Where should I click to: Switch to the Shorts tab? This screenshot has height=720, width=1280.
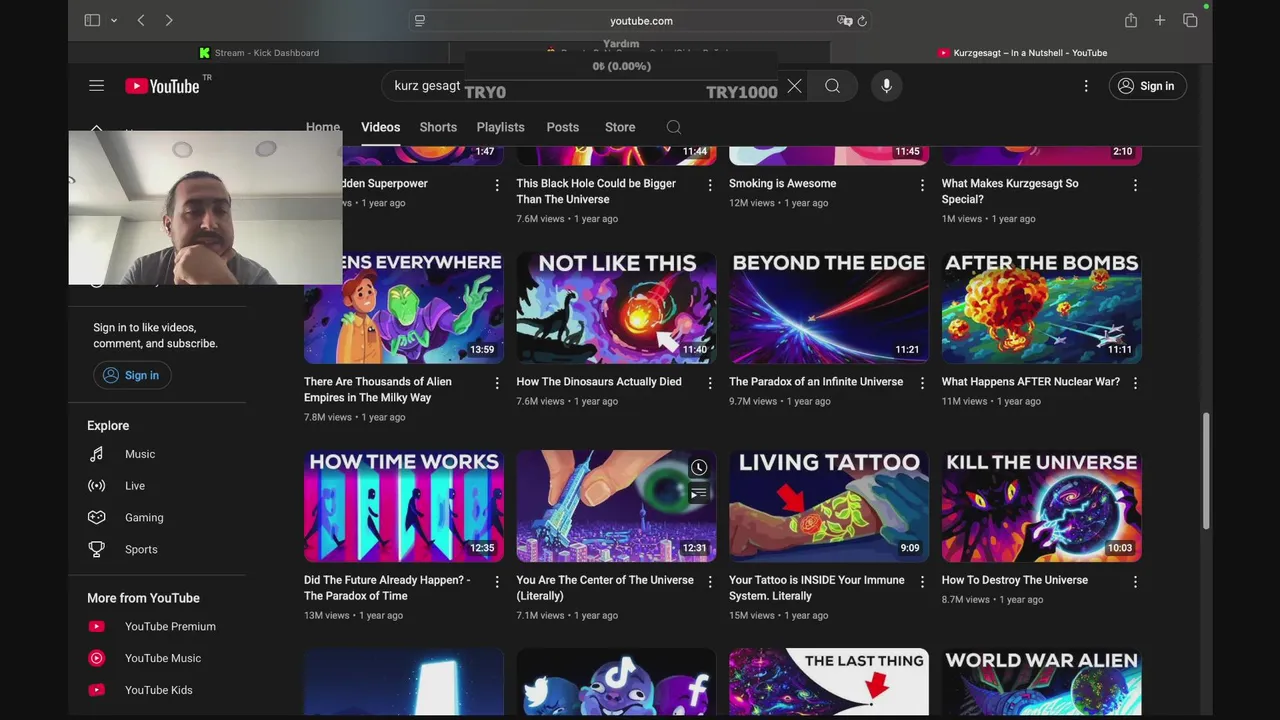coord(438,127)
